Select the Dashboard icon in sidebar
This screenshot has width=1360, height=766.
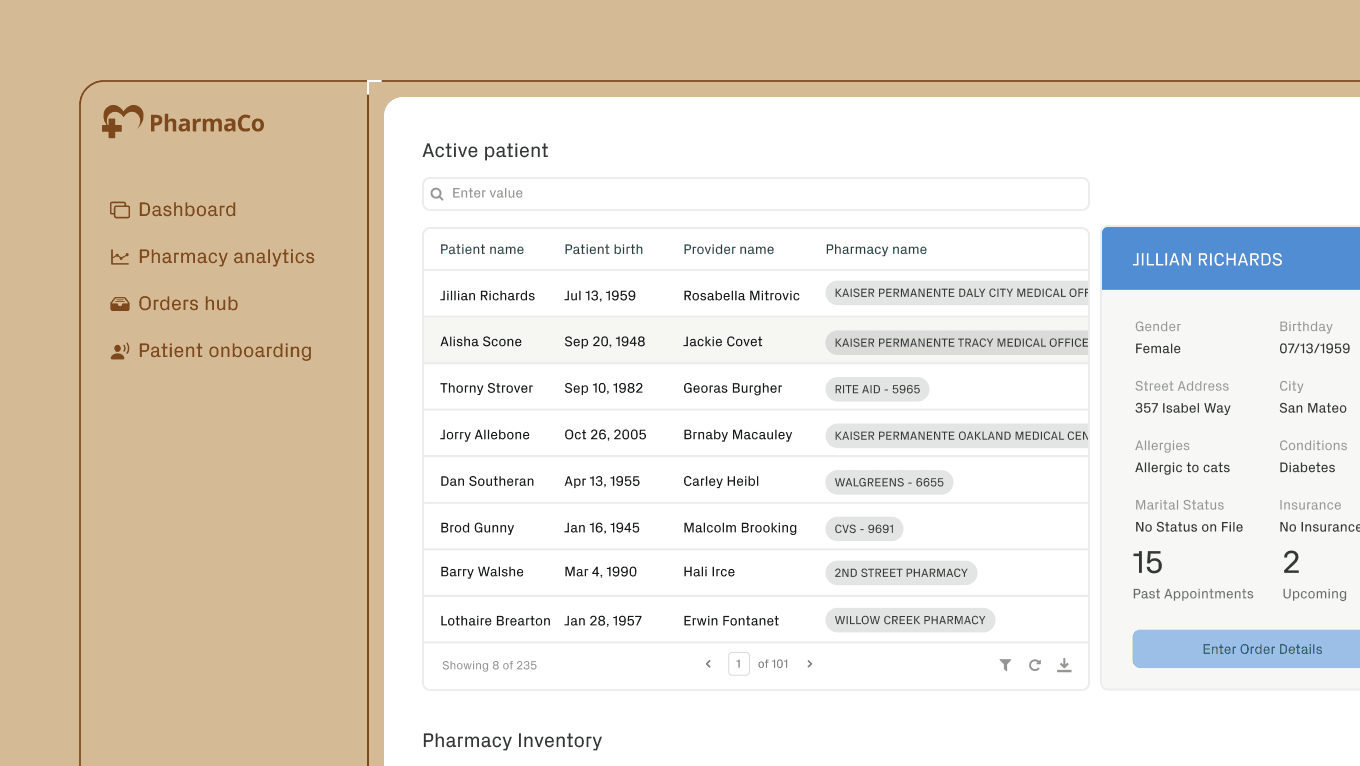pyautogui.click(x=120, y=209)
